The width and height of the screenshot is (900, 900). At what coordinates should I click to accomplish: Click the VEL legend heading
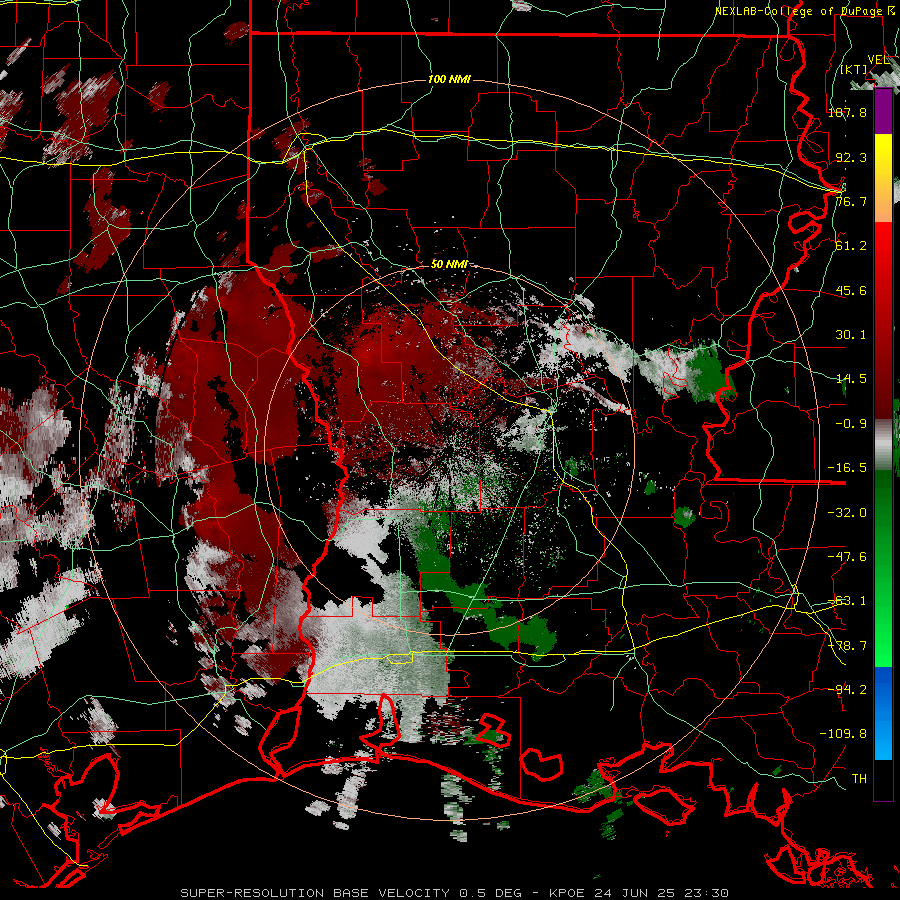click(x=878, y=60)
